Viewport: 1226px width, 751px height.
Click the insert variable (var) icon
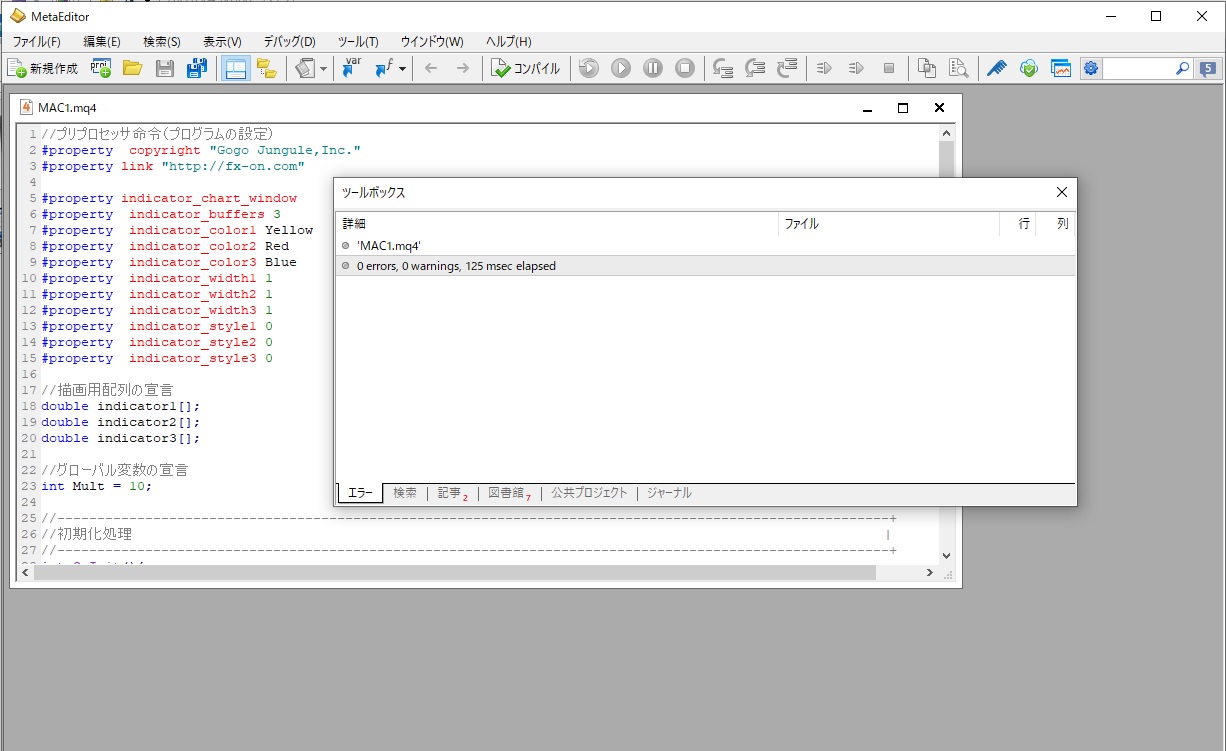(351, 68)
